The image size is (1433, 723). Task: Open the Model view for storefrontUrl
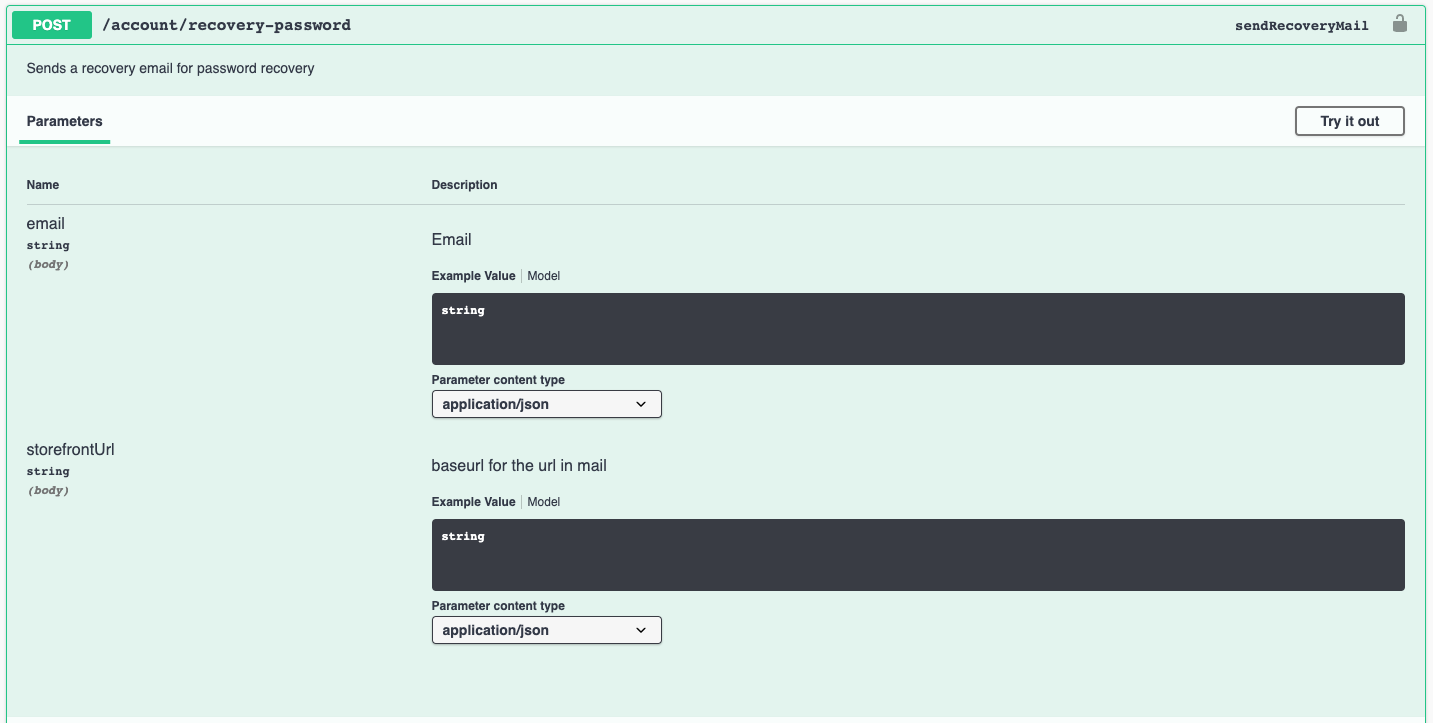[x=543, y=501]
